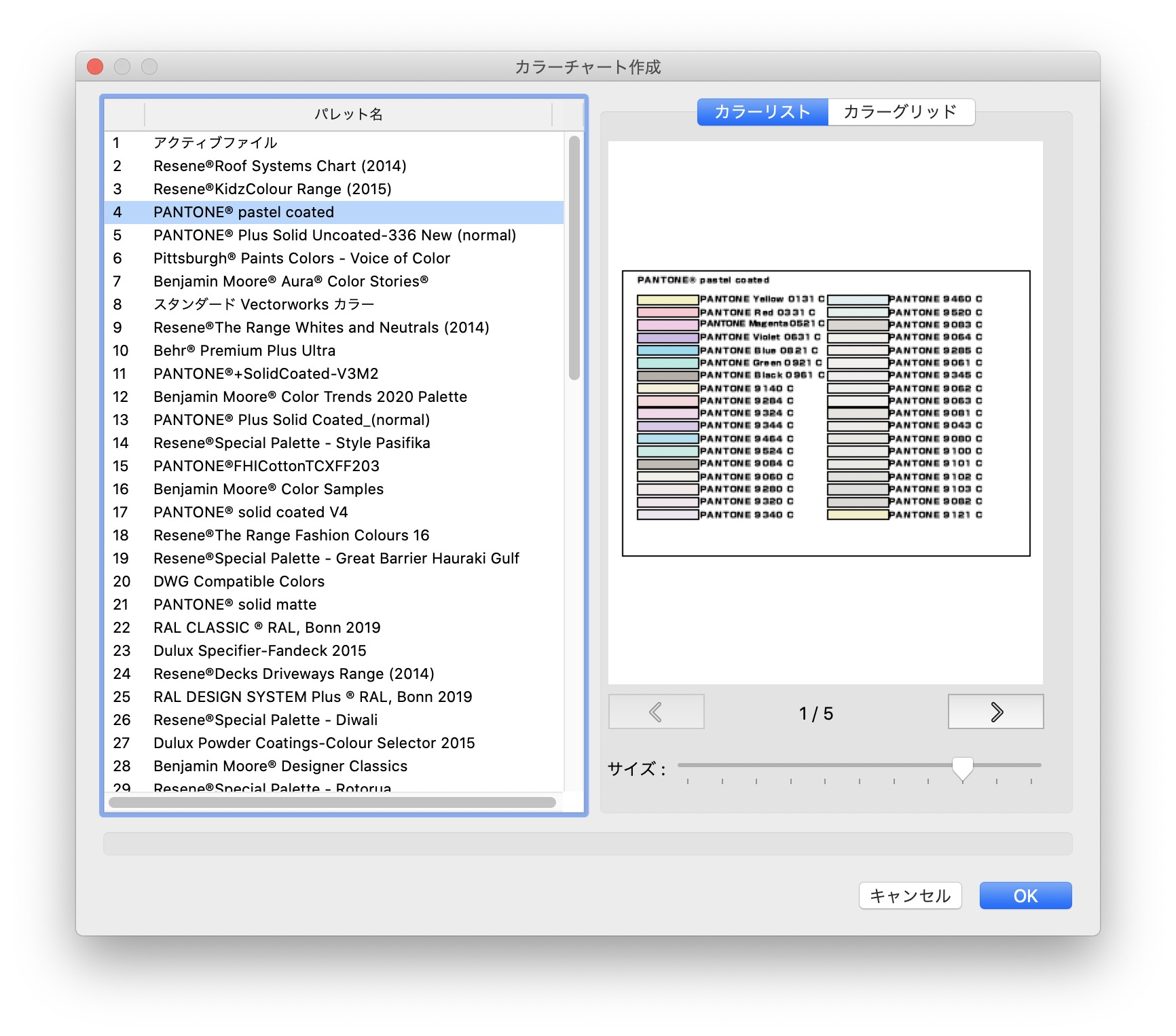The image size is (1176, 1036).
Task: Select PANTONE® Plus Solid Coated_(normal) row
Action: click(x=334, y=420)
